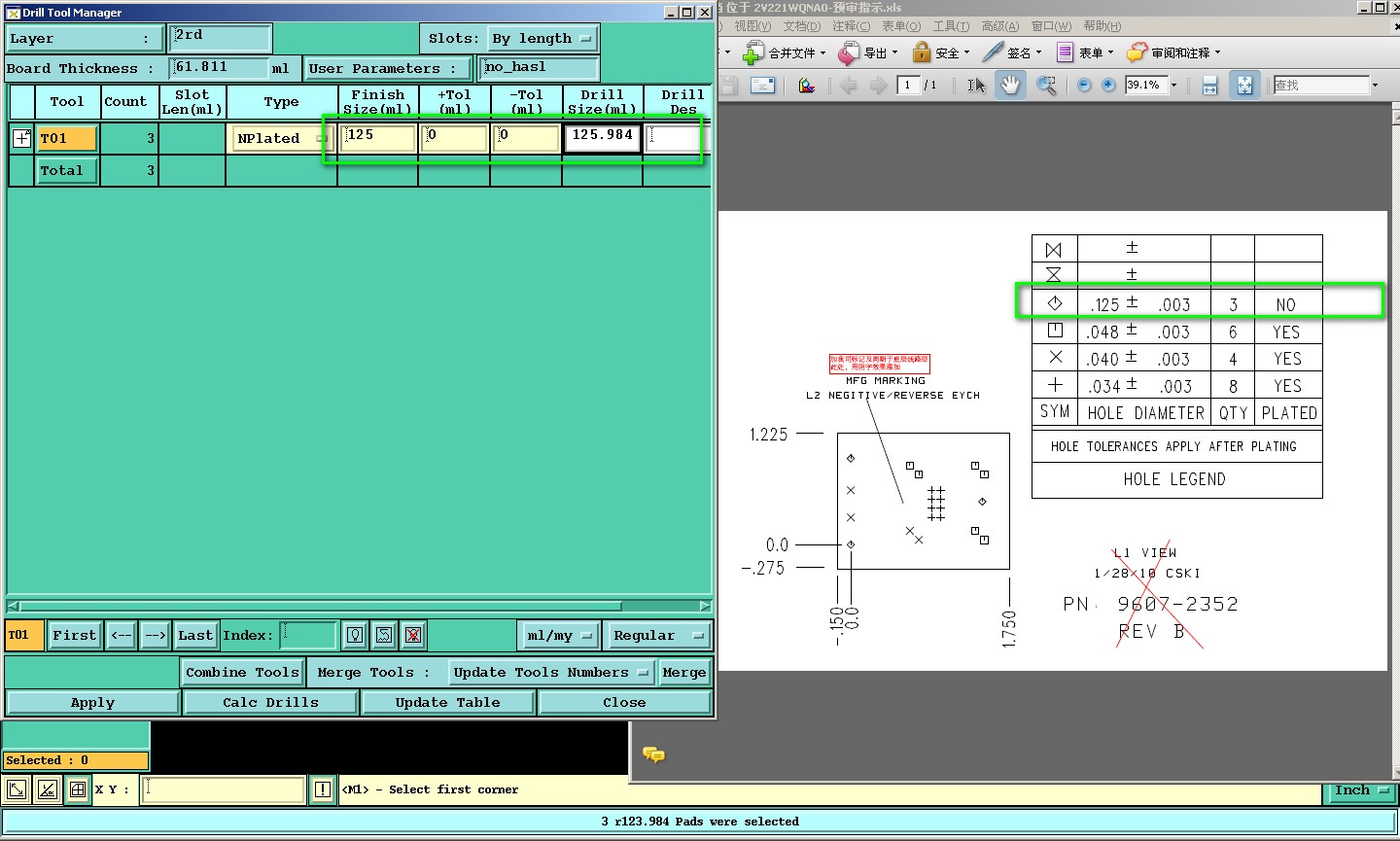Open the Slots By length dropdown
This screenshot has height=841, width=1400.
pyautogui.click(x=542, y=39)
